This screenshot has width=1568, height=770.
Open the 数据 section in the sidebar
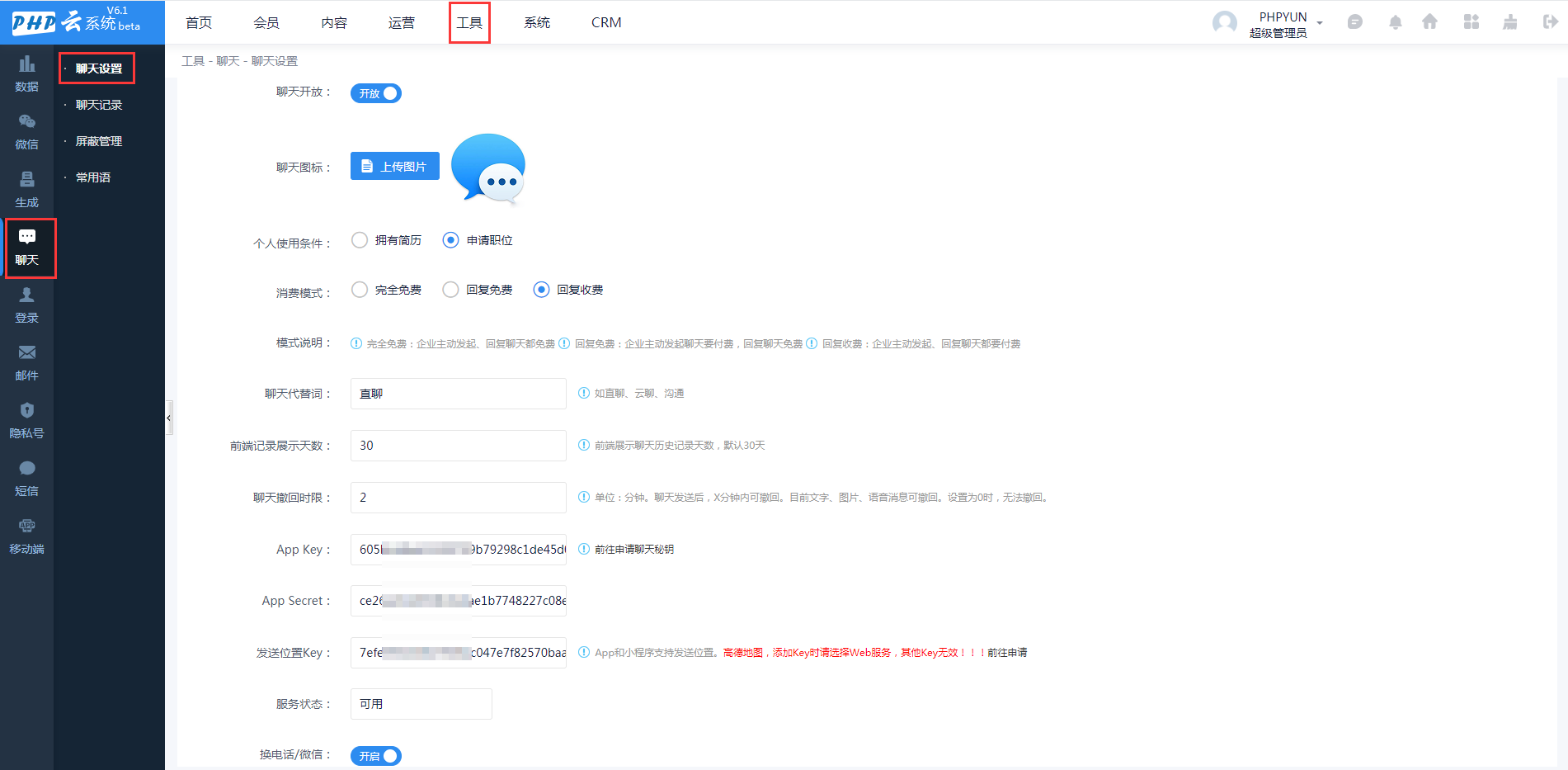point(26,74)
